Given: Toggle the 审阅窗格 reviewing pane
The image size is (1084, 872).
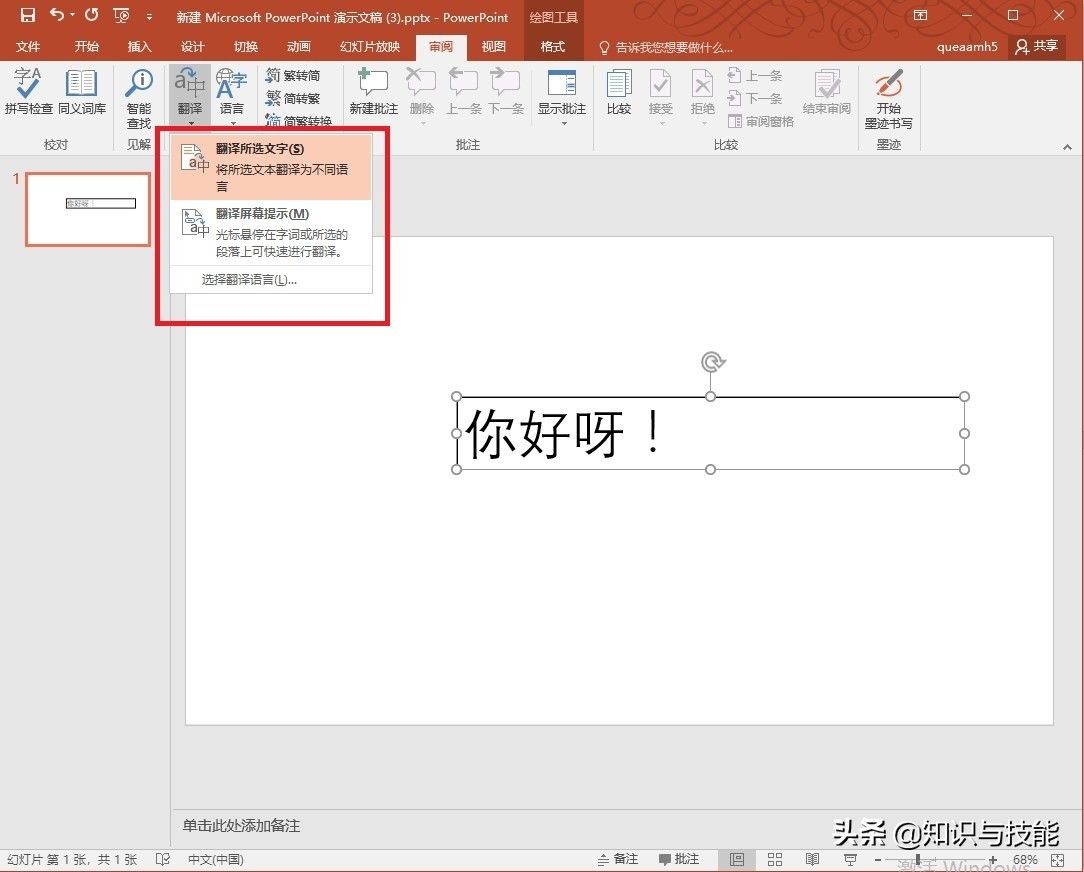Looking at the screenshot, I should (x=760, y=121).
